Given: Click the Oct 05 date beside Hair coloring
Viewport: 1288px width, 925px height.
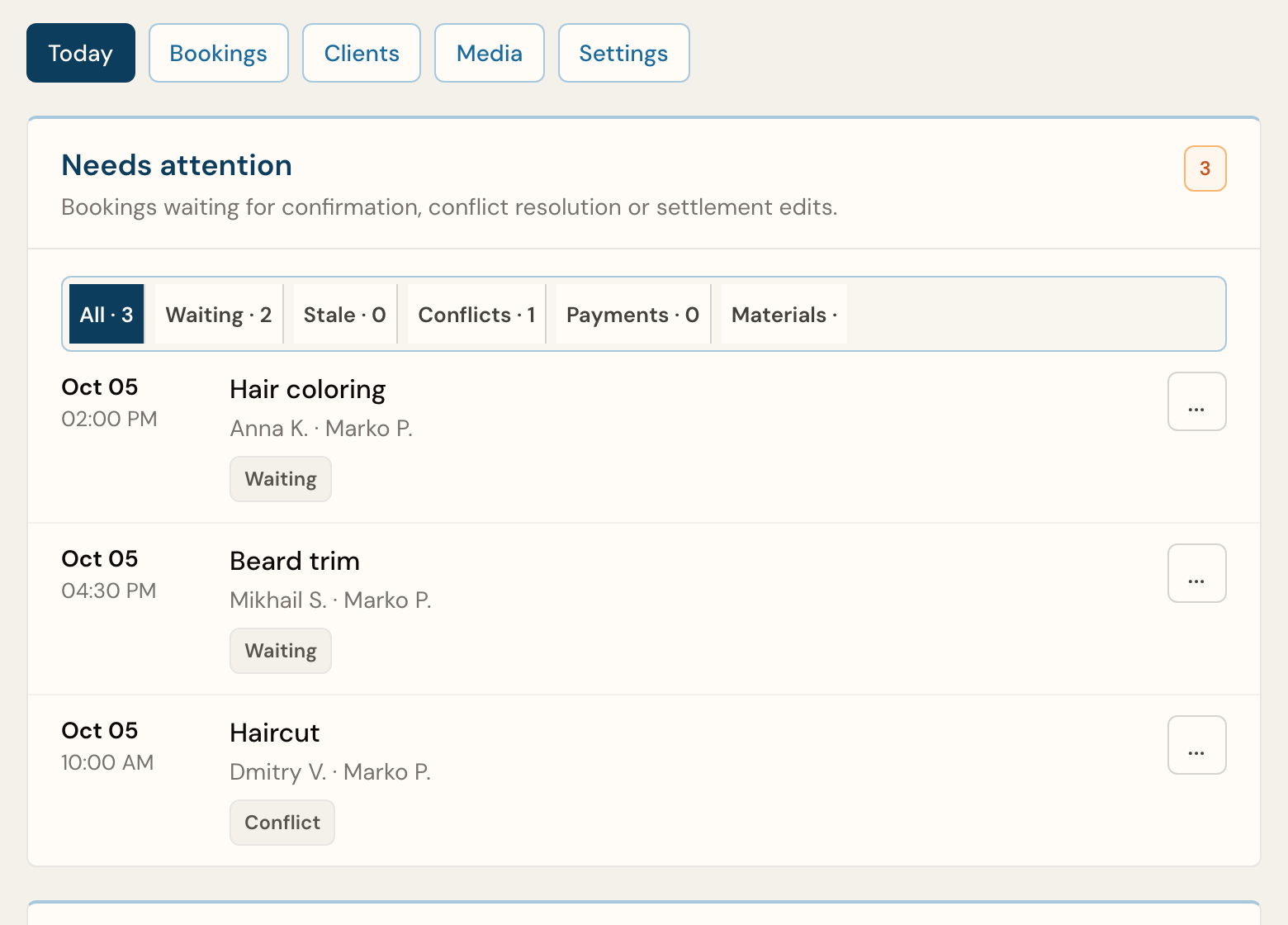Looking at the screenshot, I should coord(100,387).
